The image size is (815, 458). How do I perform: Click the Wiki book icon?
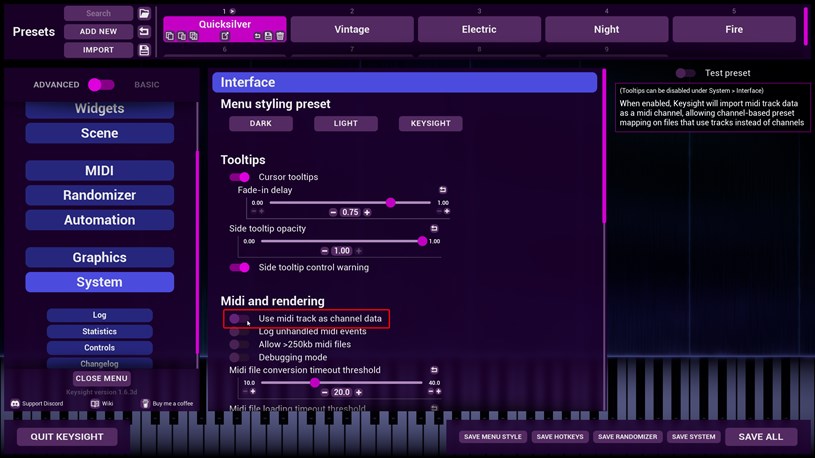[95, 403]
